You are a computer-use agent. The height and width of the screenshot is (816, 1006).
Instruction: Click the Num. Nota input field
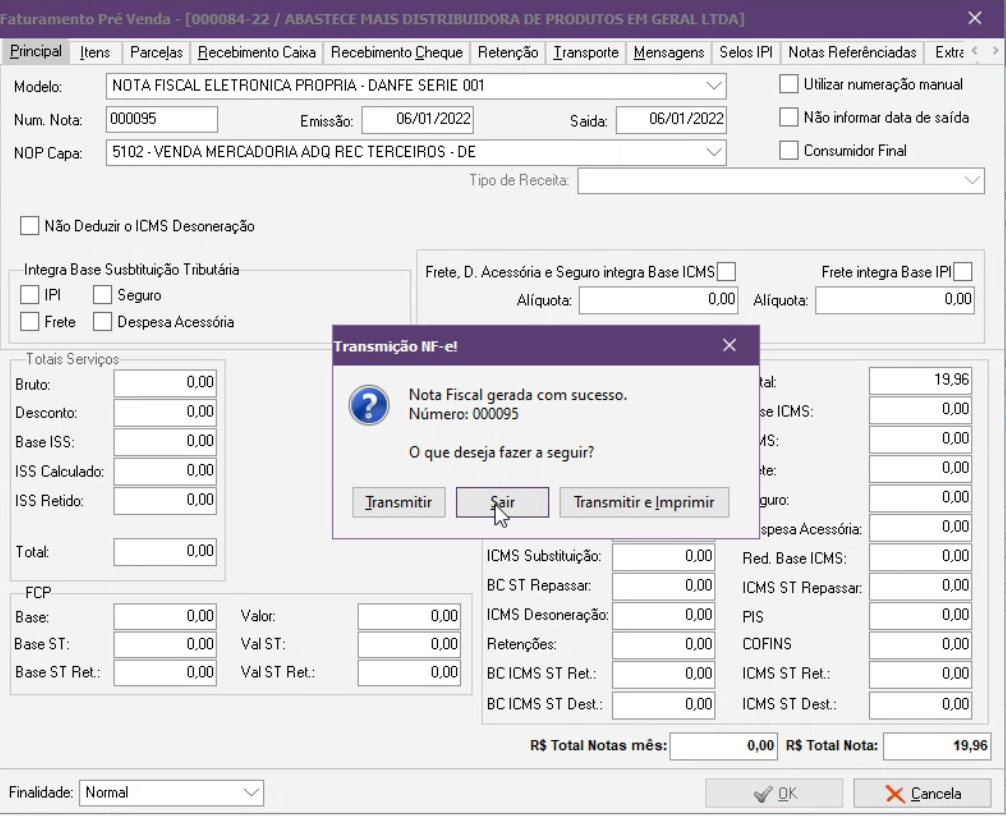click(x=161, y=120)
